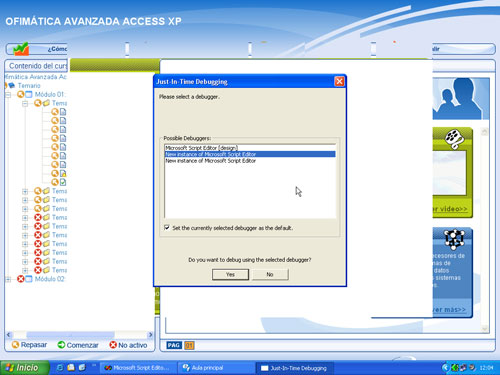Click the red 'No activo' legend icon
Image resolution: width=500 pixels, height=375 pixels.
click(x=113, y=345)
